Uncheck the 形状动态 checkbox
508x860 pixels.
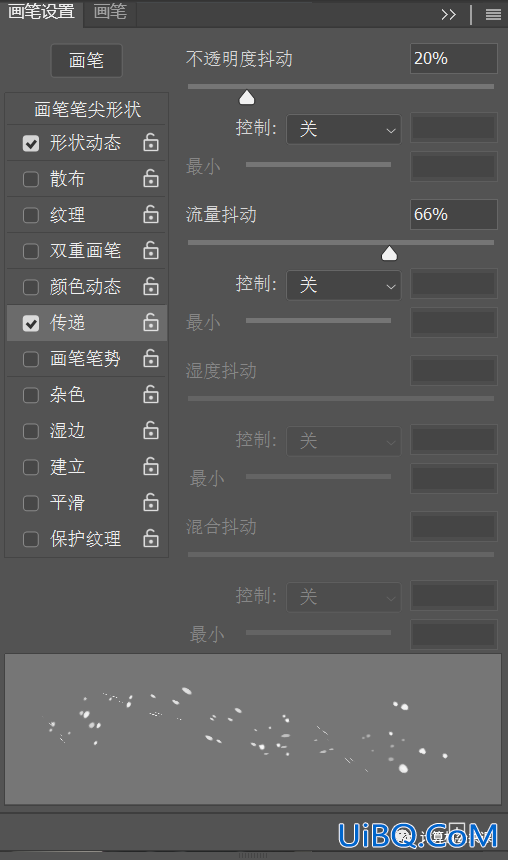[x=31, y=144]
